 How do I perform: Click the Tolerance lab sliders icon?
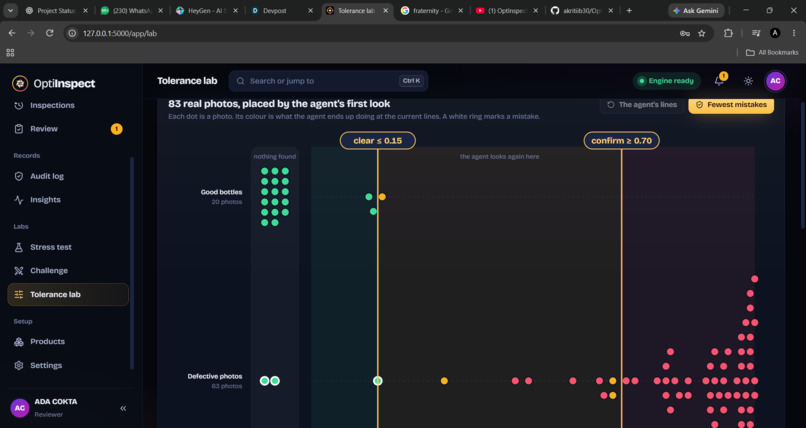click(19, 294)
